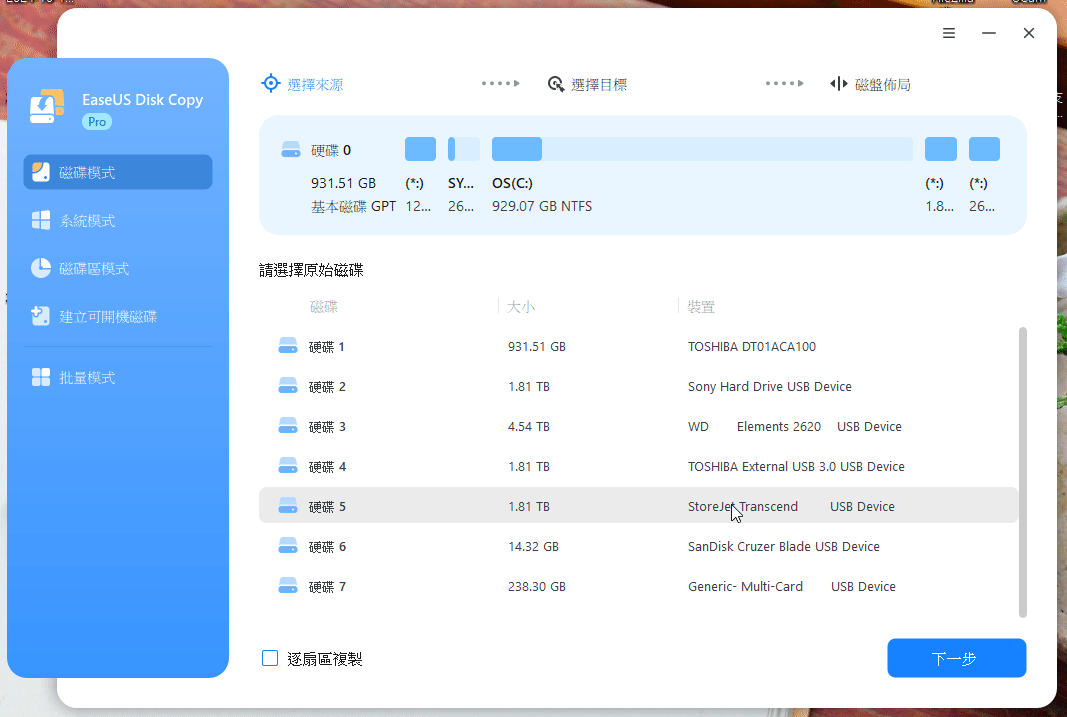The height and width of the screenshot is (717, 1067).
Task: Click the 929.07 GB NTFS text
Action: tap(542, 206)
